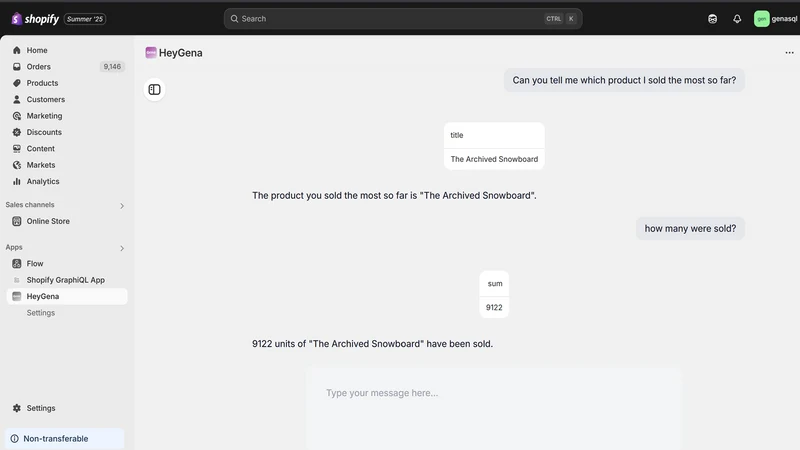The image size is (800, 450).
Task: Click the Analytics bar chart icon
Action: pos(17,181)
